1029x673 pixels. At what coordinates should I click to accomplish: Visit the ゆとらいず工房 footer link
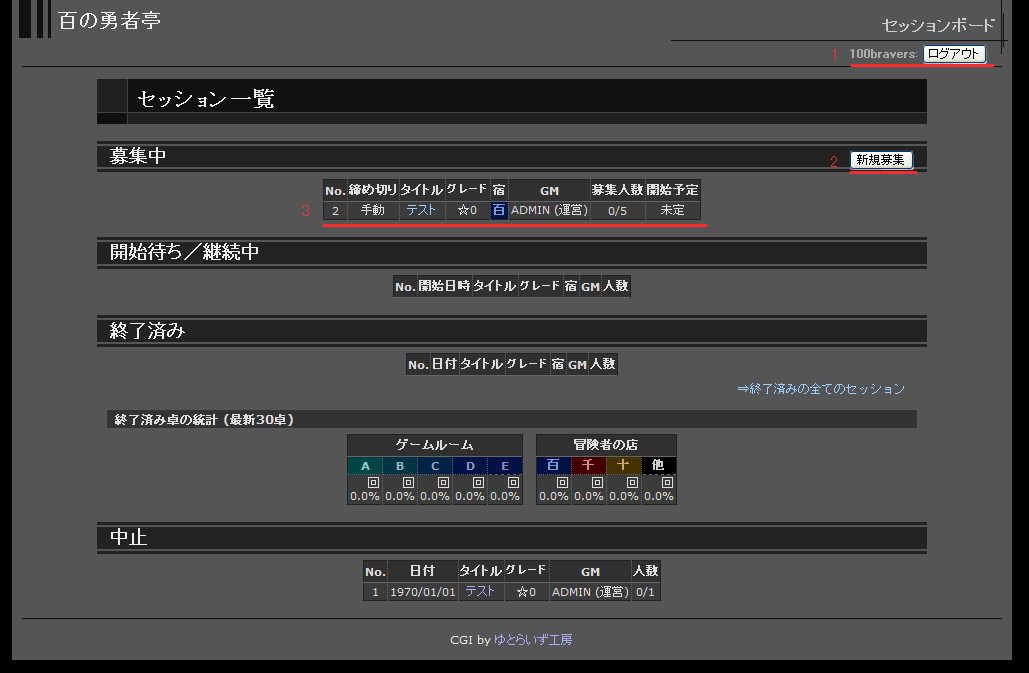533,640
